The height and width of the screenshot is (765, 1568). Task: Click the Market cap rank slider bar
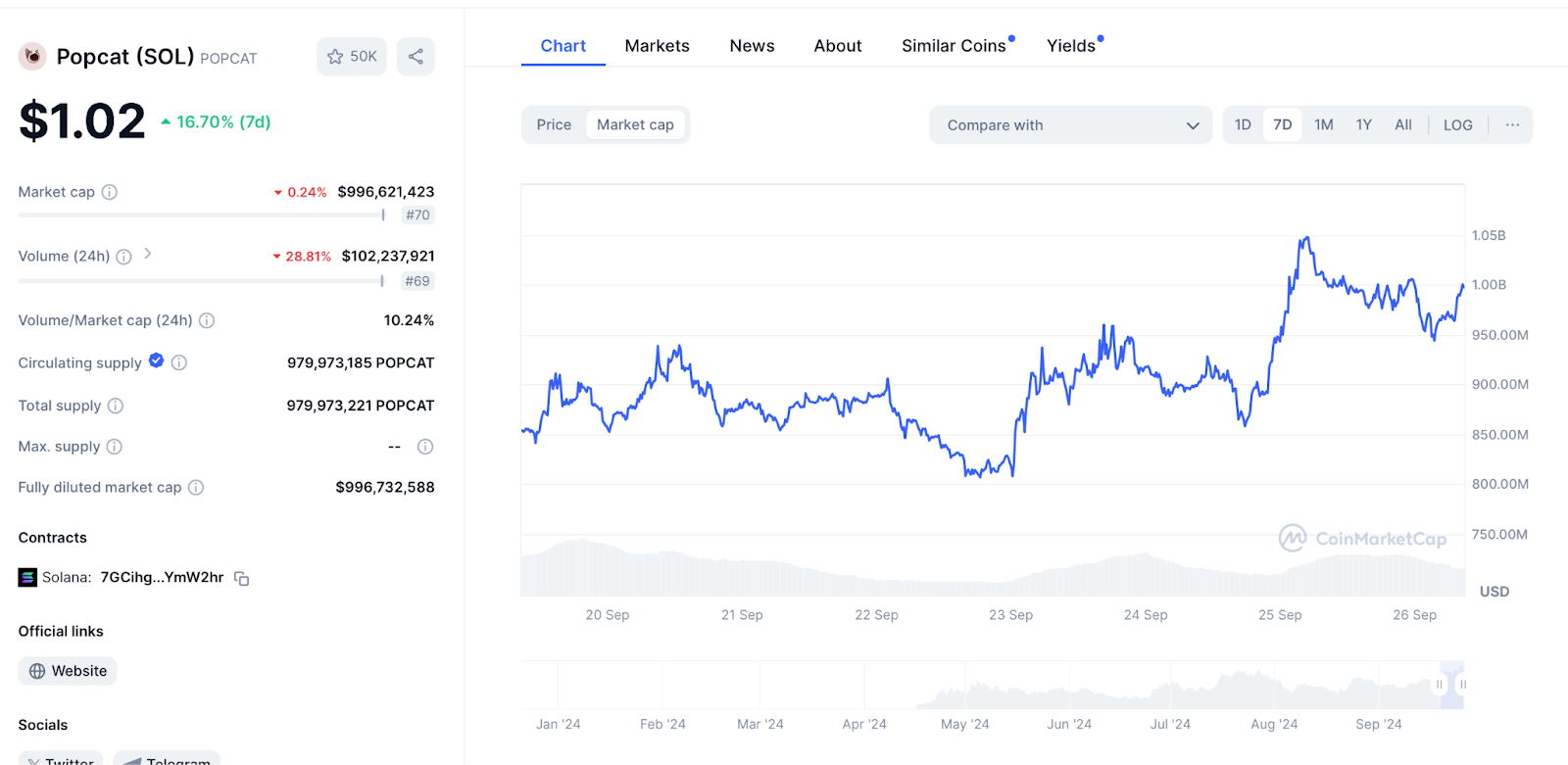(x=203, y=215)
